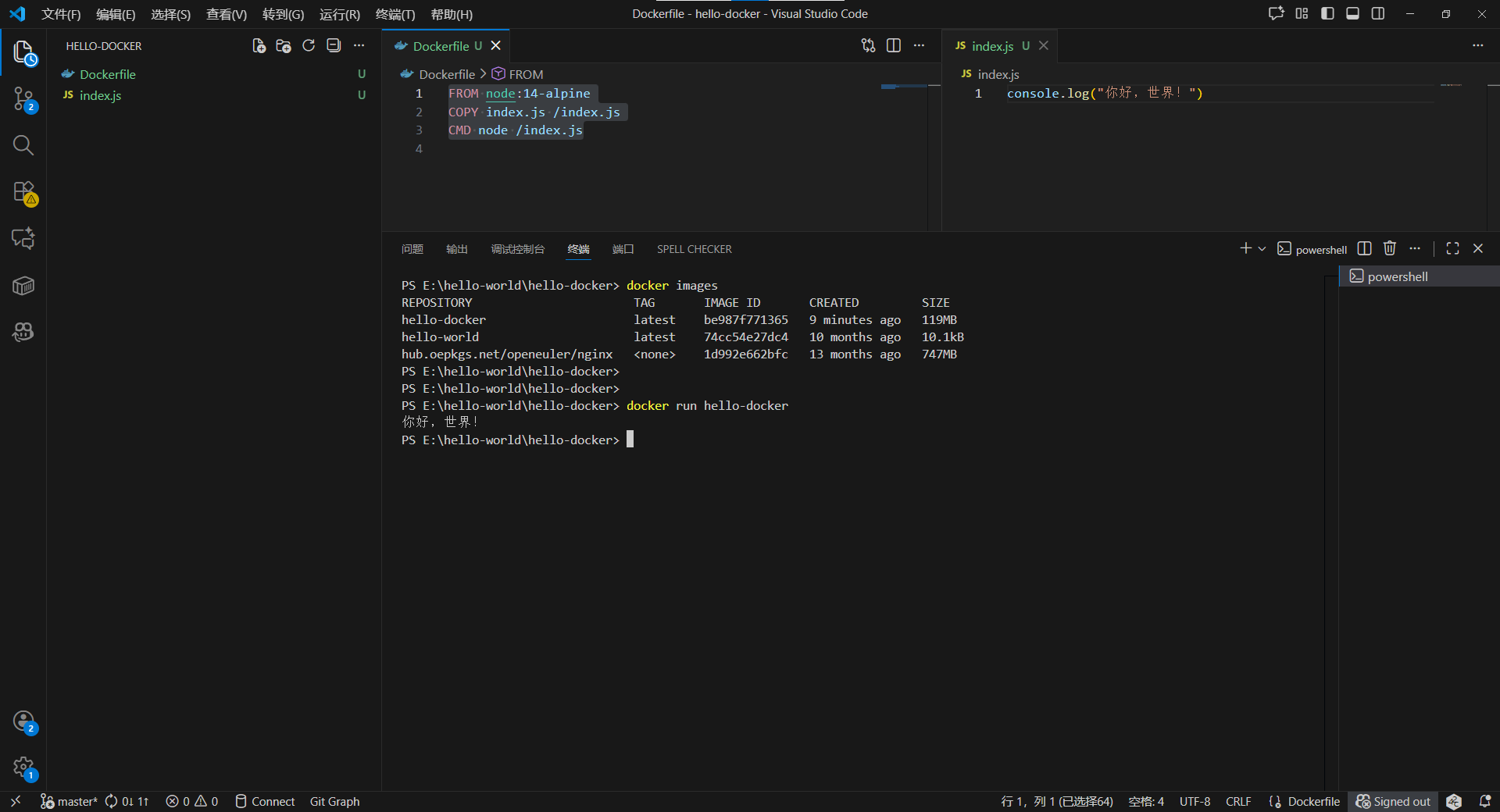Open the Search view
Viewport: 1500px width, 812px height.
[23, 145]
